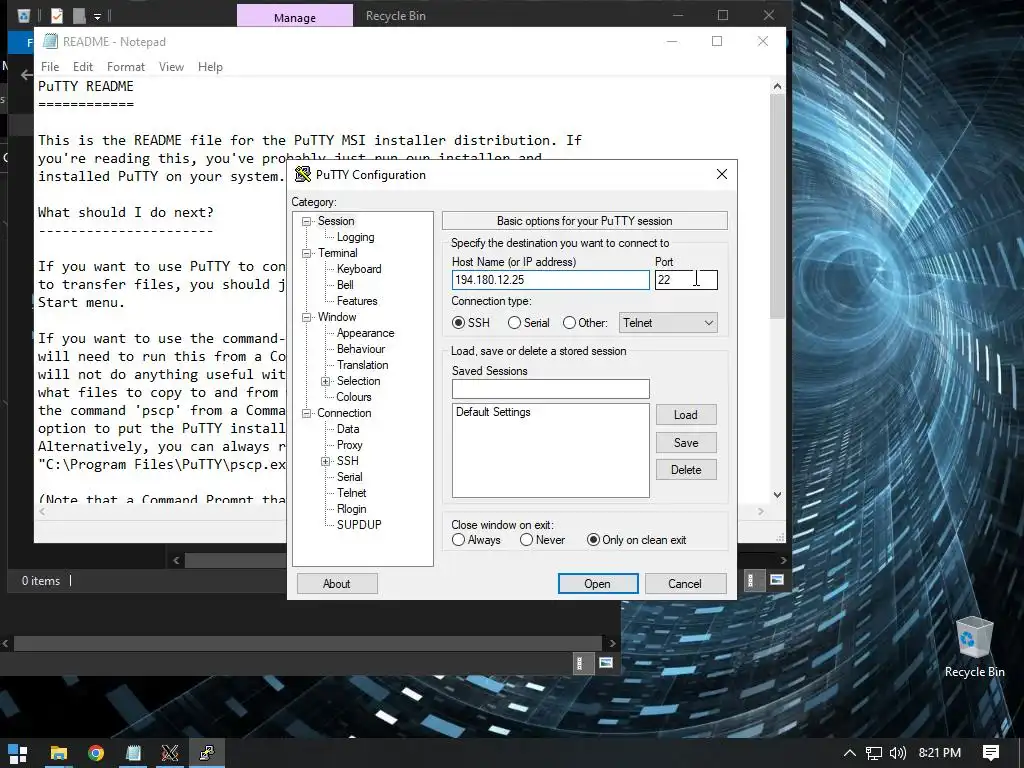Set close window on exit to Never
The width and height of the screenshot is (1024, 768).
(542, 540)
